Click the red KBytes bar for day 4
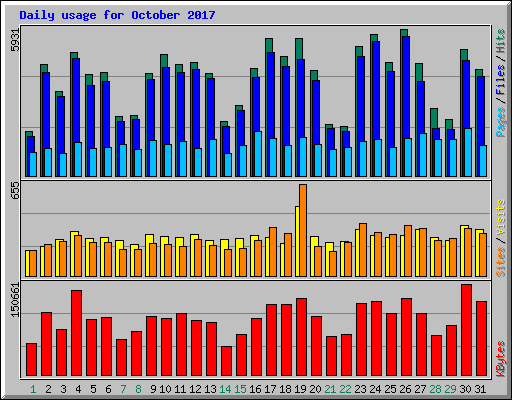Screen dimensions: 512x400 pyautogui.click(x=76, y=333)
